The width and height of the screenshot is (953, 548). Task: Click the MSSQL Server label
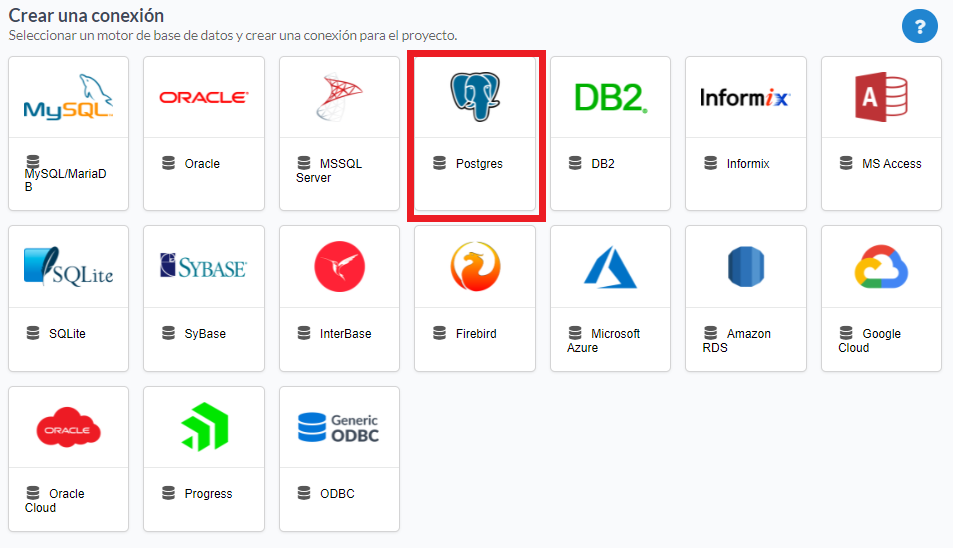coord(329,171)
